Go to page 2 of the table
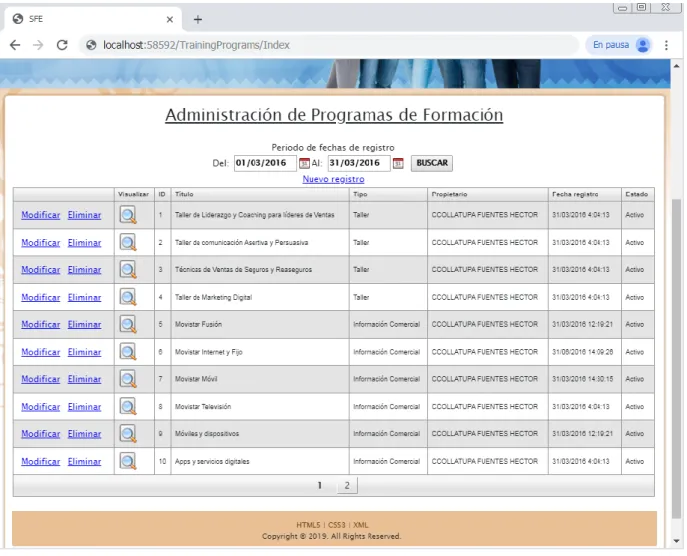The width and height of the screenshot is (687, 556). point(347,485)
